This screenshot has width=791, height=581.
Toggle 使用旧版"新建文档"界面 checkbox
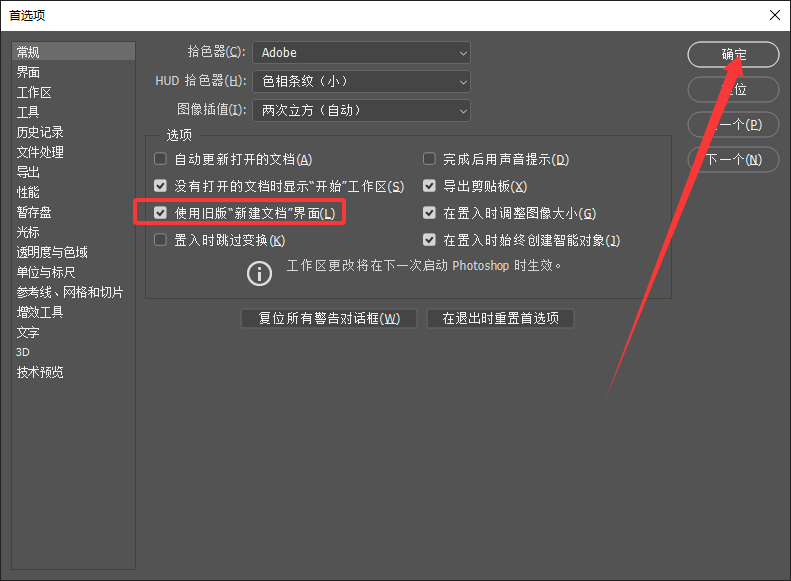click(x=160, y=213)
